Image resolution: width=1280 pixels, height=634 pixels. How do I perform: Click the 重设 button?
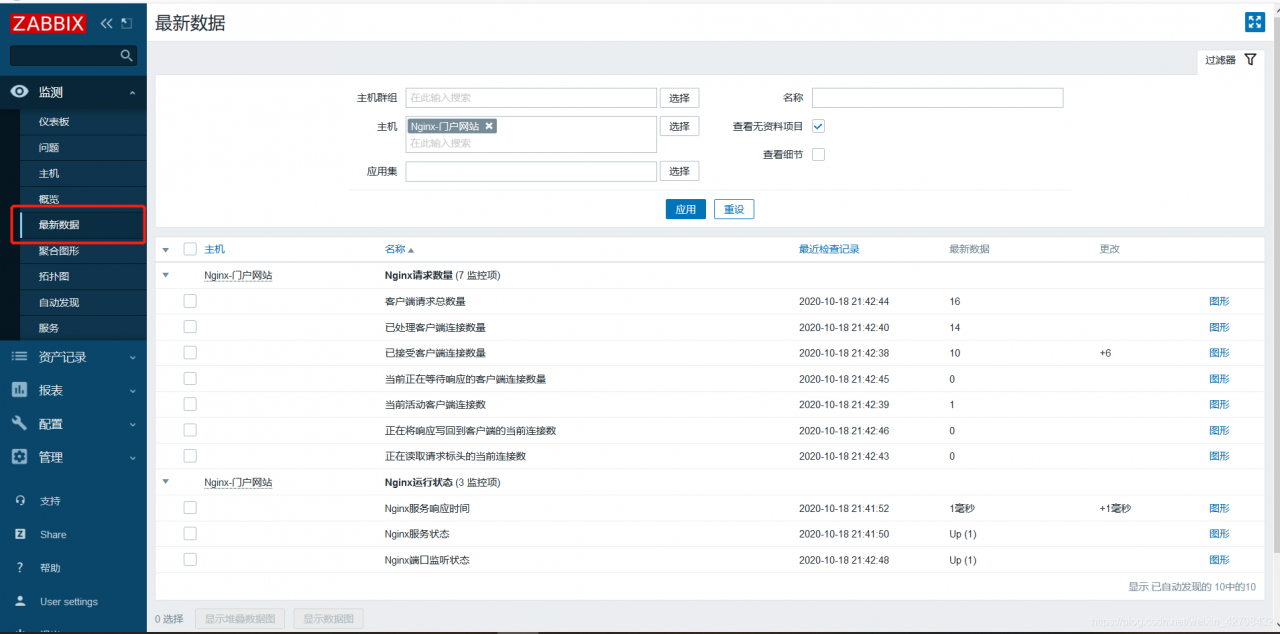tap(734, 209)
